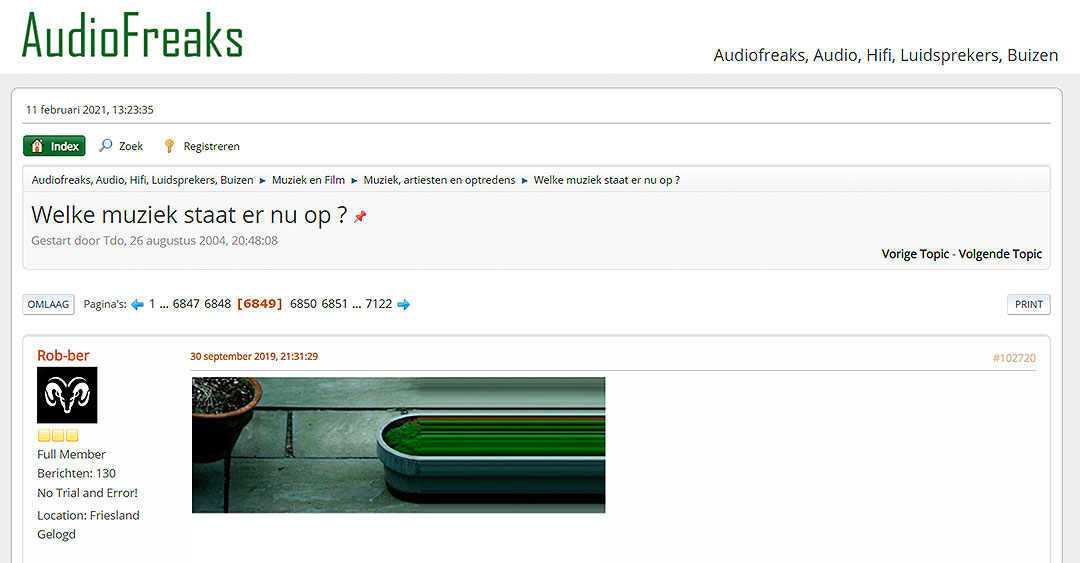
Task: Go to next page with right arrow
Action: (404, 304)
